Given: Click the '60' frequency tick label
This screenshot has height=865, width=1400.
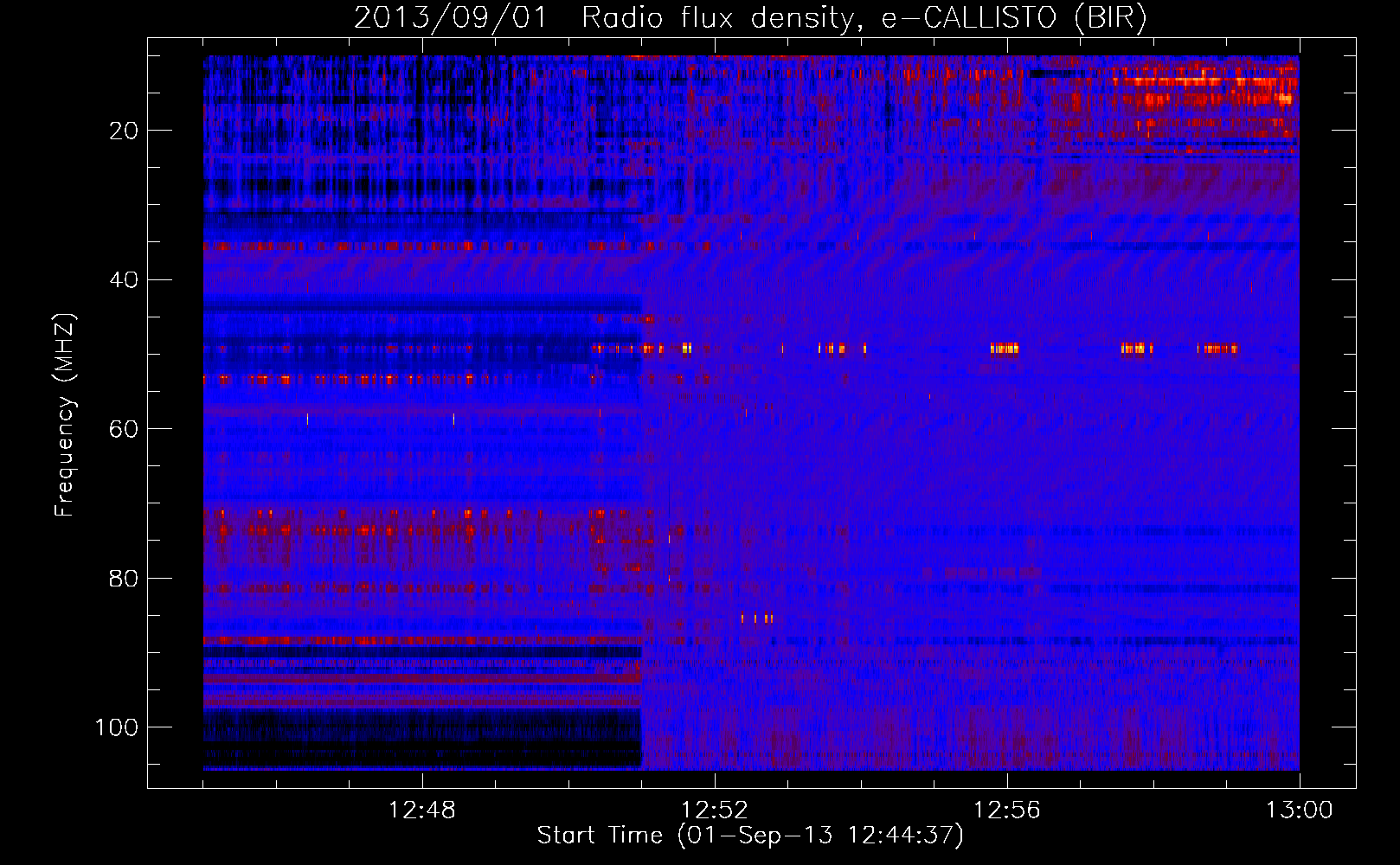Looking at the screenshot, I should point(124,429).
